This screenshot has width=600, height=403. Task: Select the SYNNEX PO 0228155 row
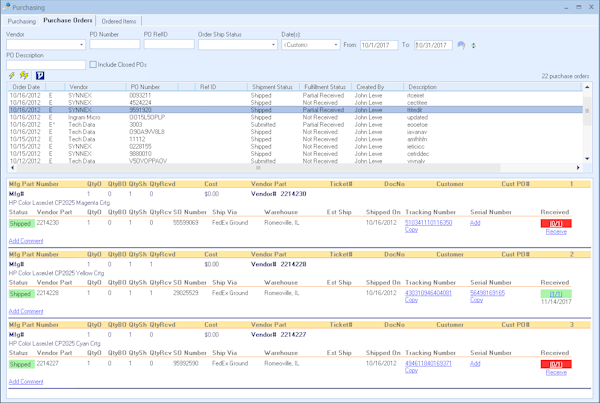295,146
